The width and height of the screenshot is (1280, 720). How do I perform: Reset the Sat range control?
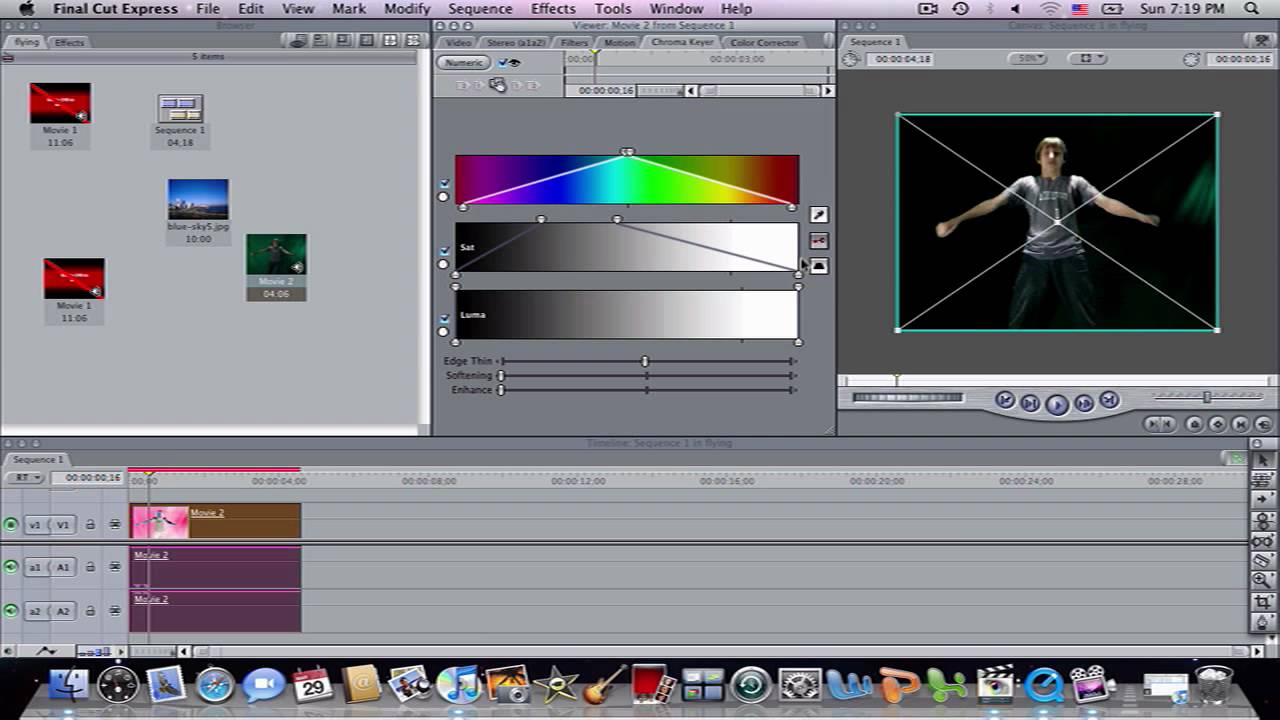click(x=443, y=264)
